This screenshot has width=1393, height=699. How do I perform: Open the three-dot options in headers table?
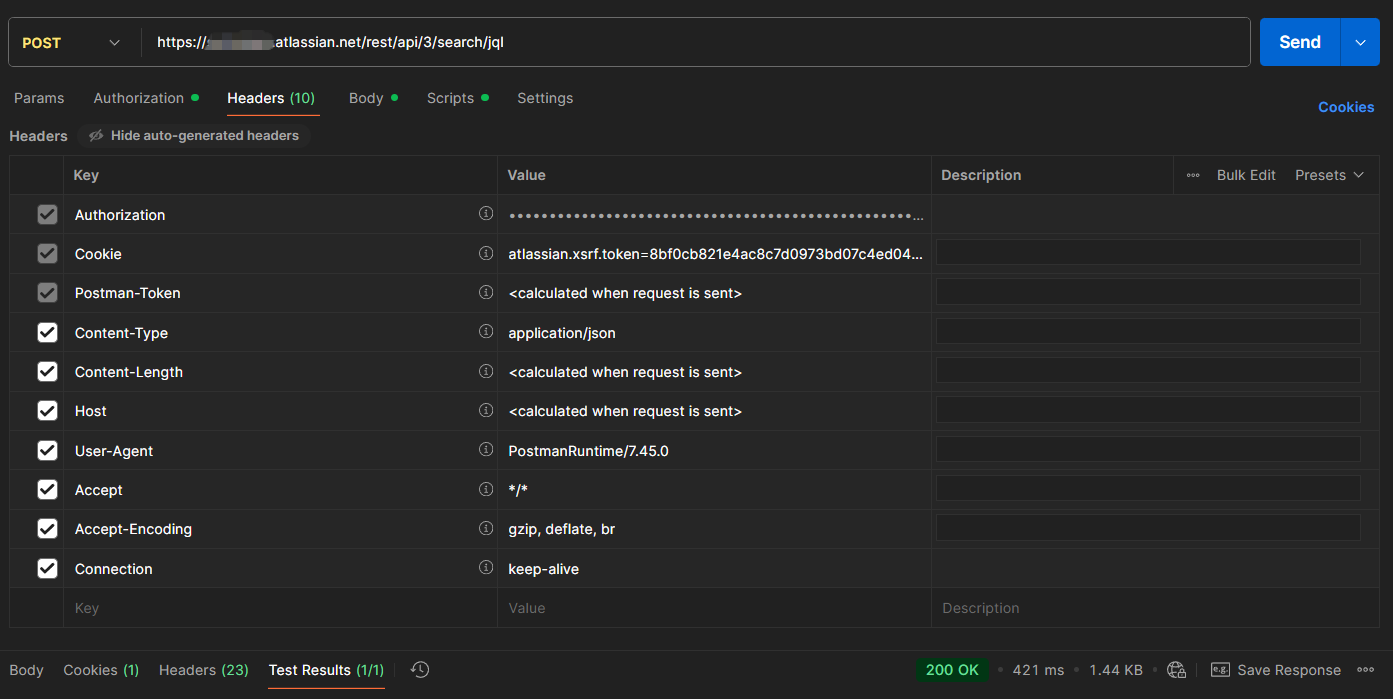tap(1192, 175)
